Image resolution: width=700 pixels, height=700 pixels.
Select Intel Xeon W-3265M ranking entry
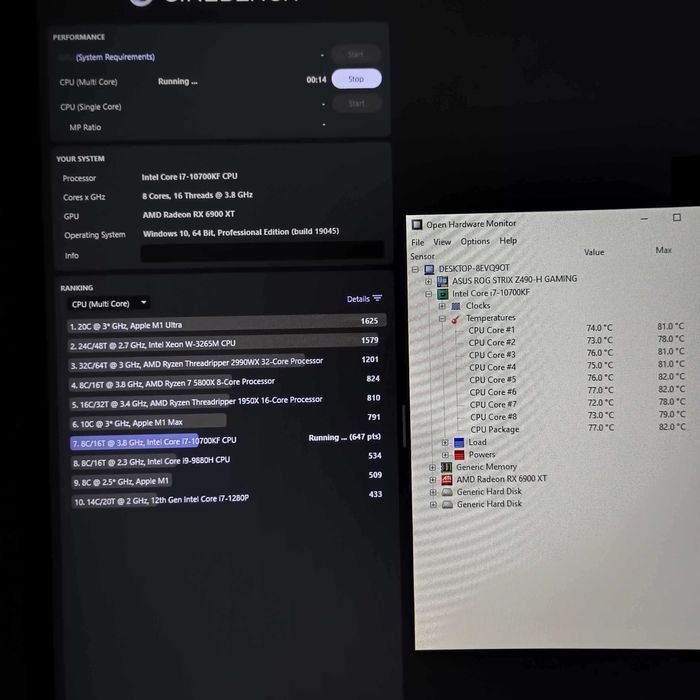tap(227, 343)
